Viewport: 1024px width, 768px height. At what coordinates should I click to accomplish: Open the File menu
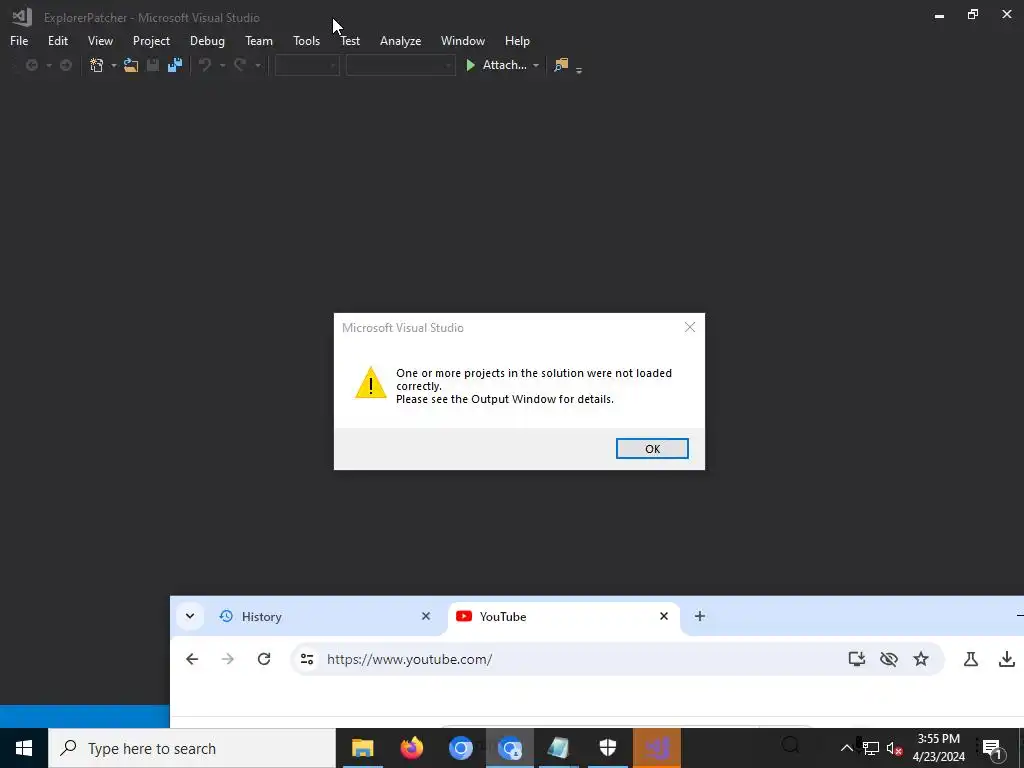19,40
